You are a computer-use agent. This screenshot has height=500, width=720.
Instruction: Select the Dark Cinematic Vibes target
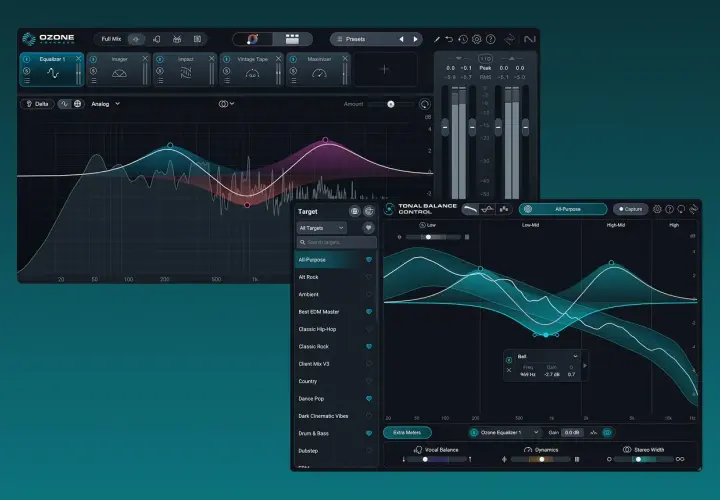point(335,416)
